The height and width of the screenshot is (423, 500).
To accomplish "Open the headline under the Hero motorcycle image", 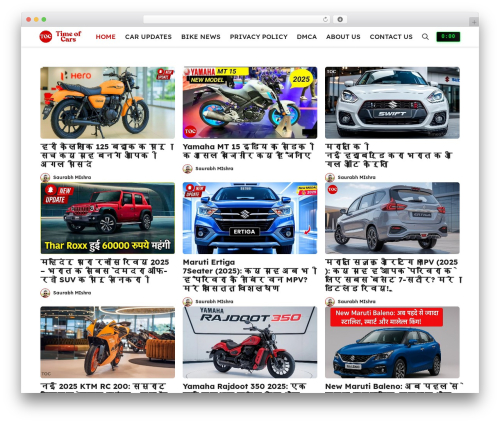I will pyautogui.click(x=107, y=155).
